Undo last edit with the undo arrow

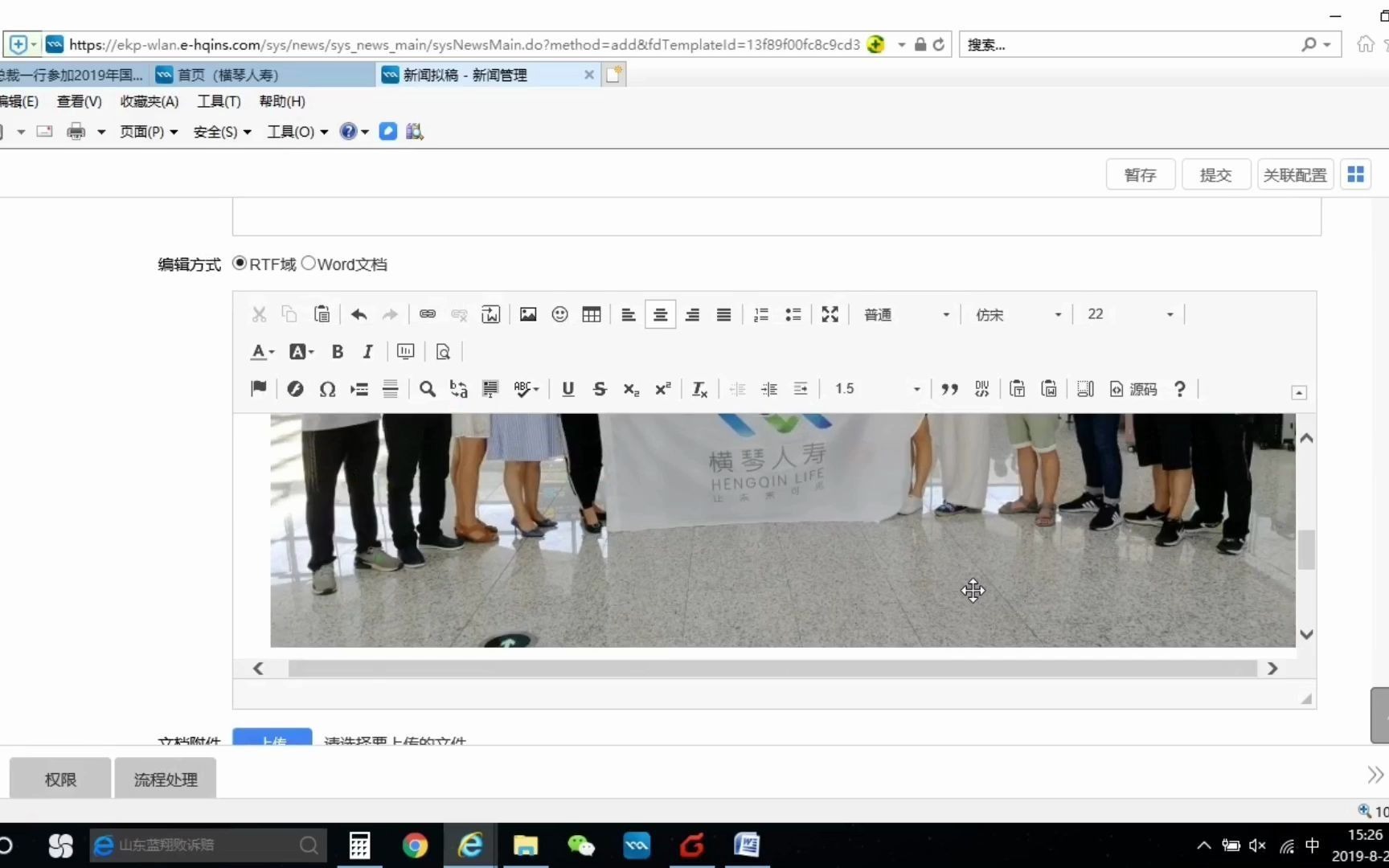click(359, 314)
